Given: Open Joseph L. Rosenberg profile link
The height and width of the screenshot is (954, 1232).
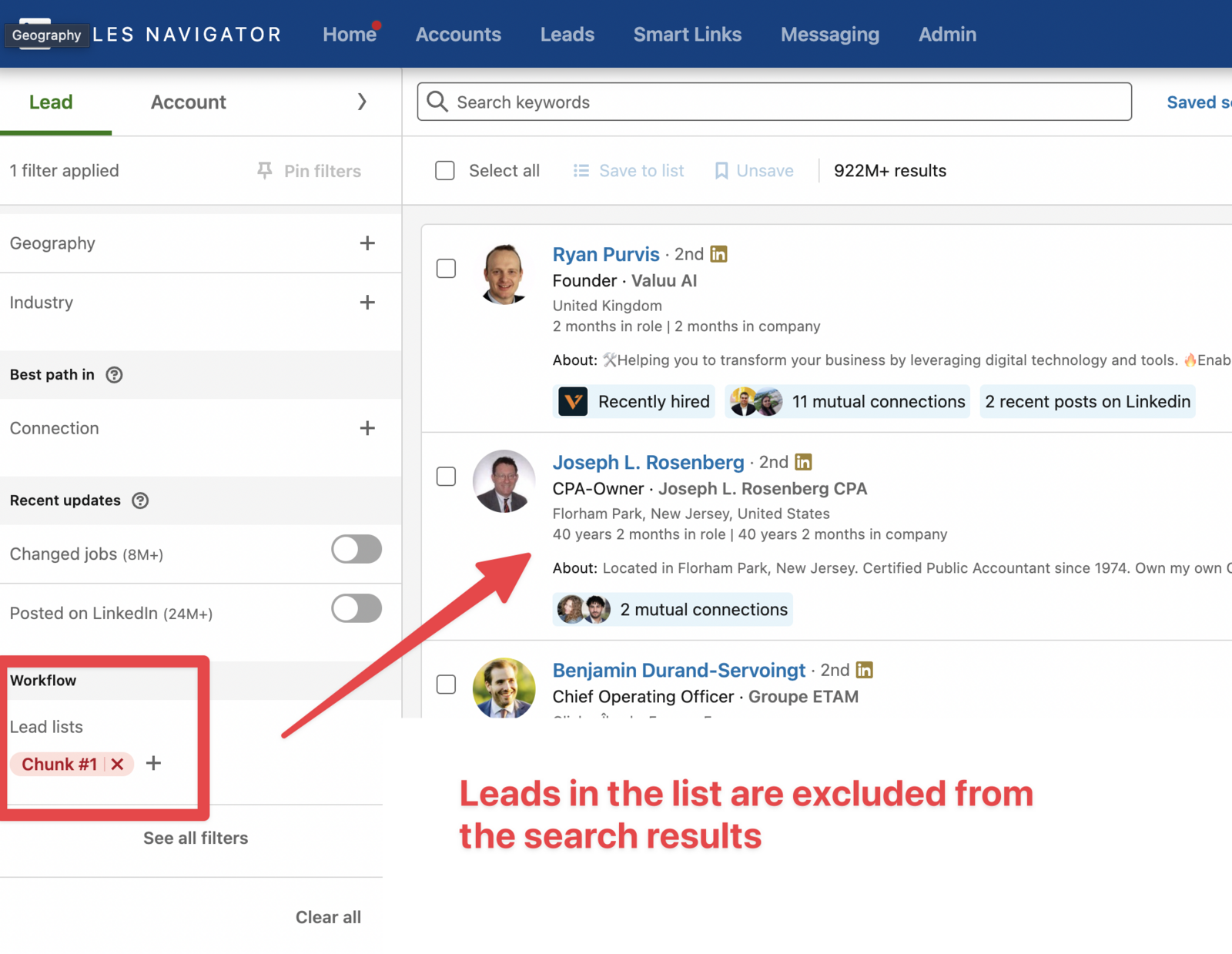Looking at the screenshot, I should click(648, 462).
